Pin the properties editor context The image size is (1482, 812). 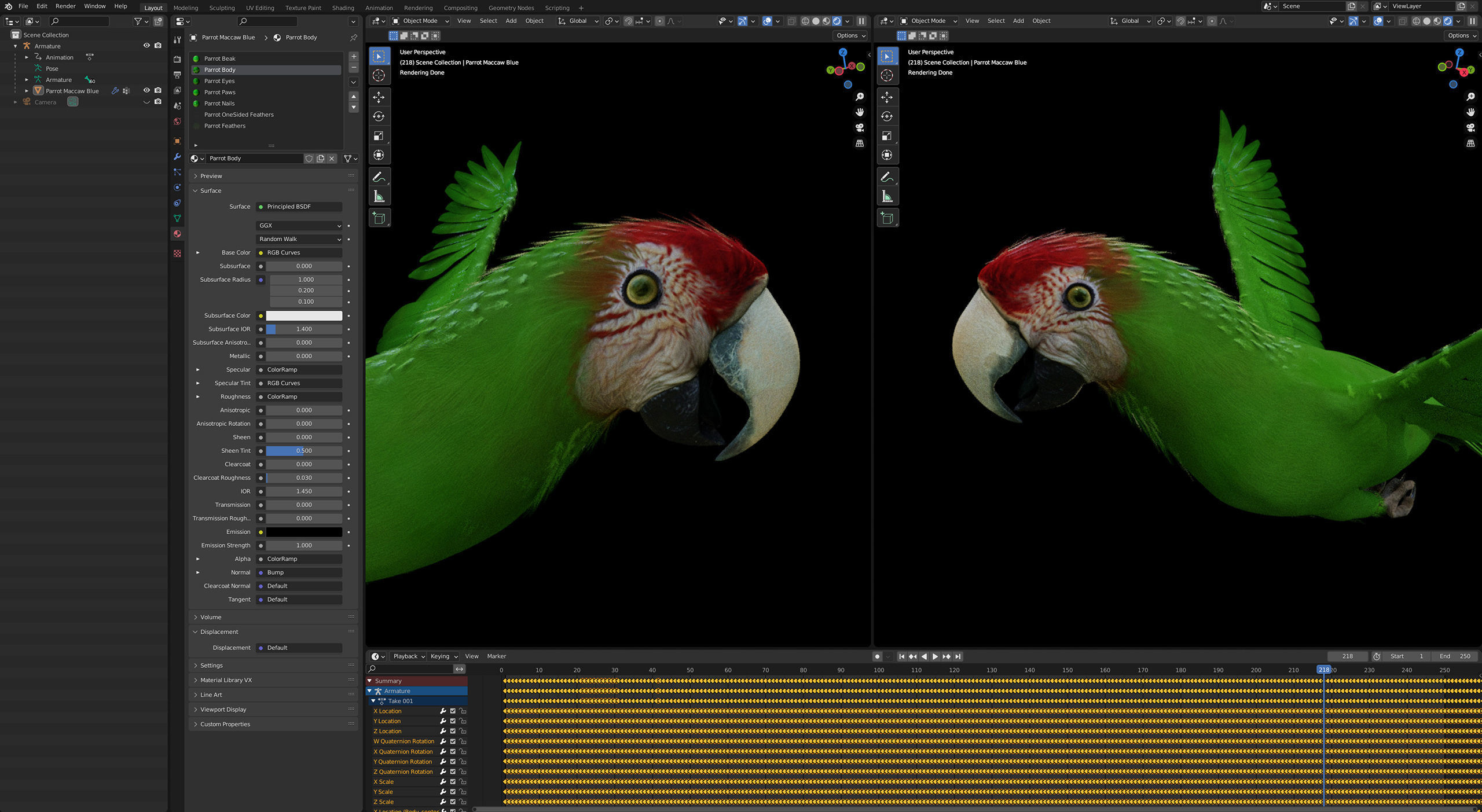click(353, 38)
